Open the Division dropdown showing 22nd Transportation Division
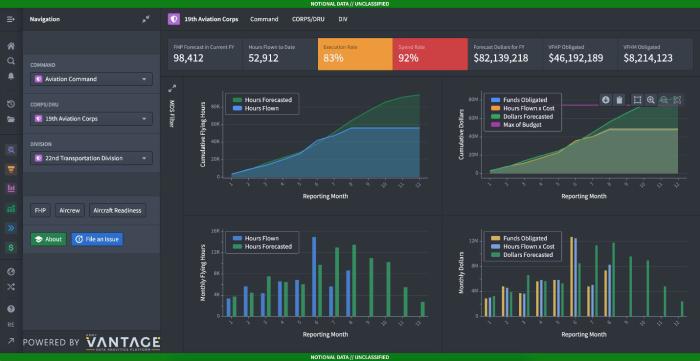 92,158
